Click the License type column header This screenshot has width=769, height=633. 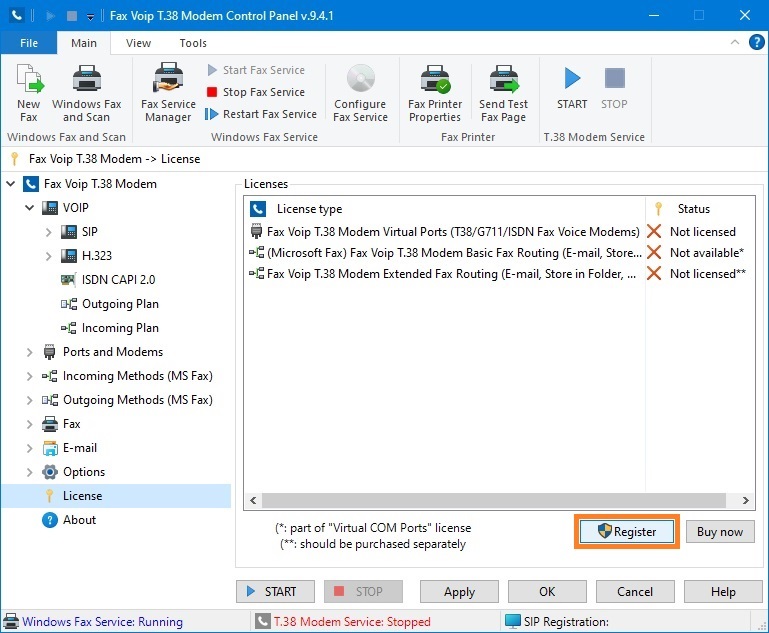444,209
